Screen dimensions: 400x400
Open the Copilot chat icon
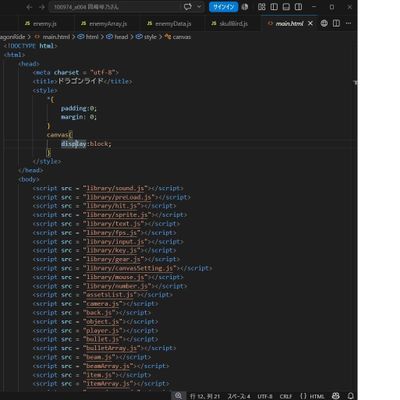pos(188,7)
